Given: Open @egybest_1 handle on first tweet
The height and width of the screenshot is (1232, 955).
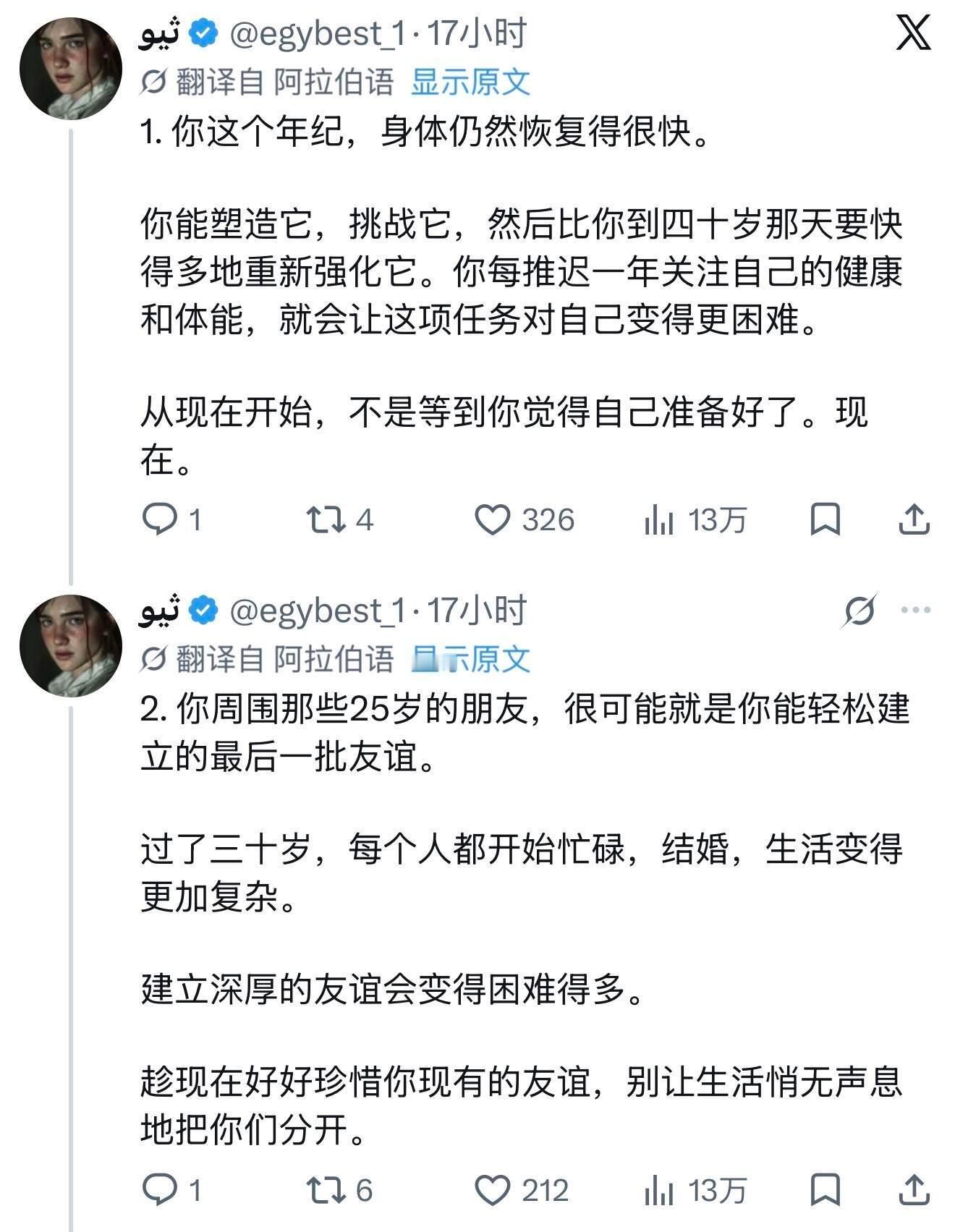Looking at the screenshot, I should tap(318, 34).
